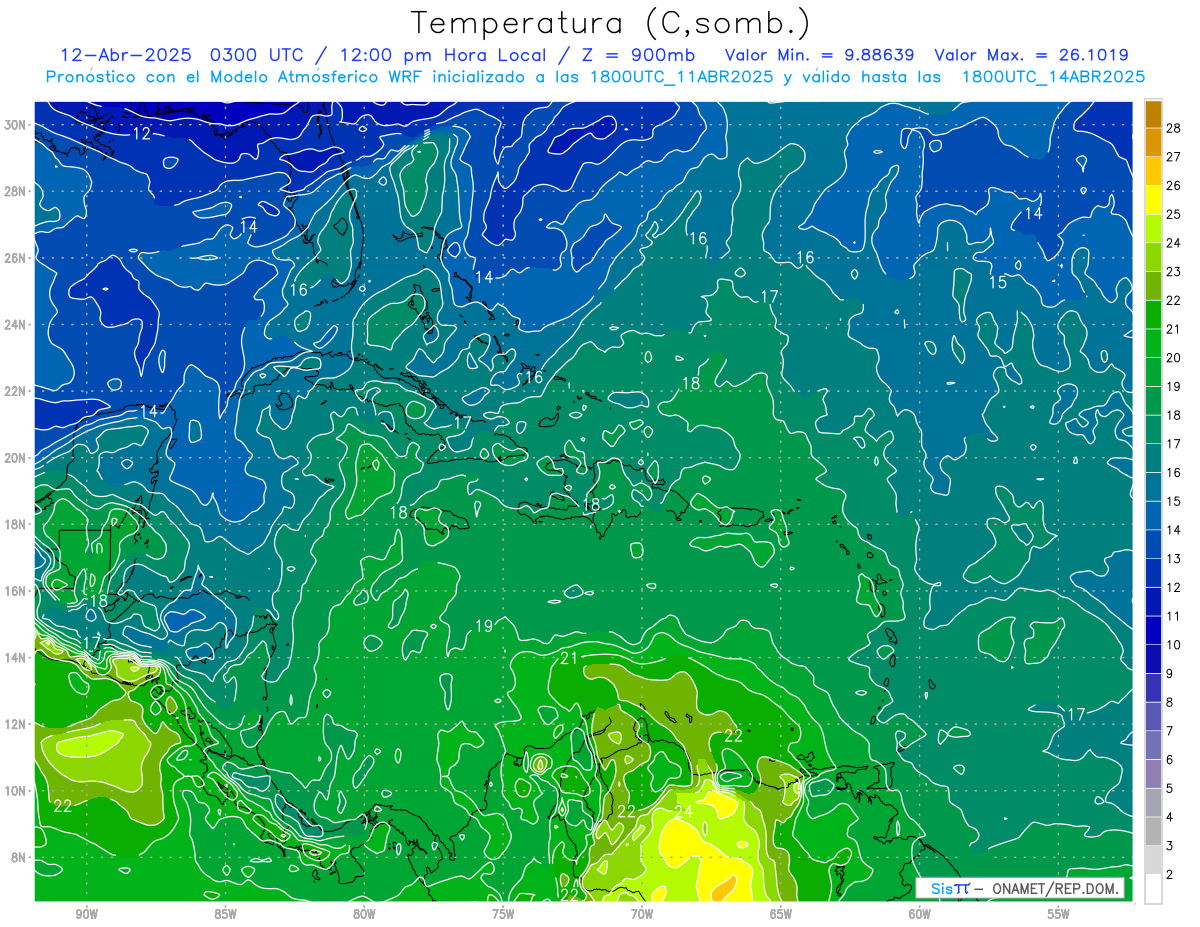Image resolution: width=1200 pixels, height=927 pixels.
Task: Click the legend value 19
Action: click(1173, 386)
